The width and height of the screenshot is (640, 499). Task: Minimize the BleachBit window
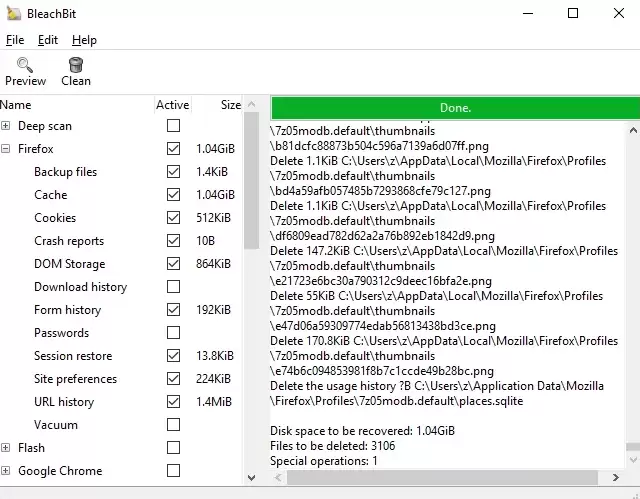click(528, 13)
